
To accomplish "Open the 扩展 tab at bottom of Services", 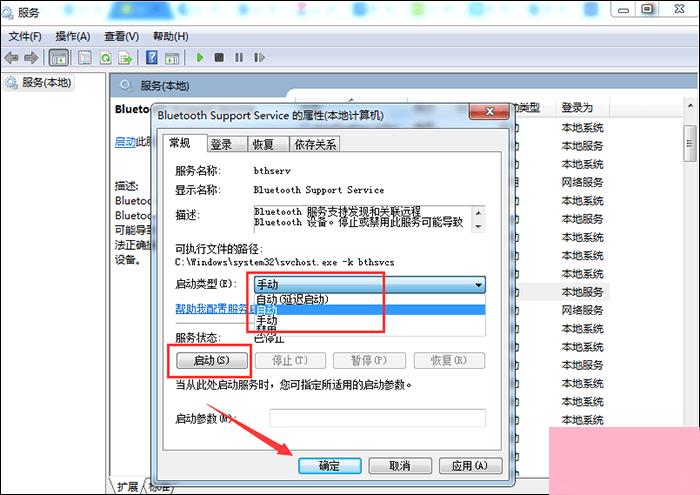I will (127, 486).
